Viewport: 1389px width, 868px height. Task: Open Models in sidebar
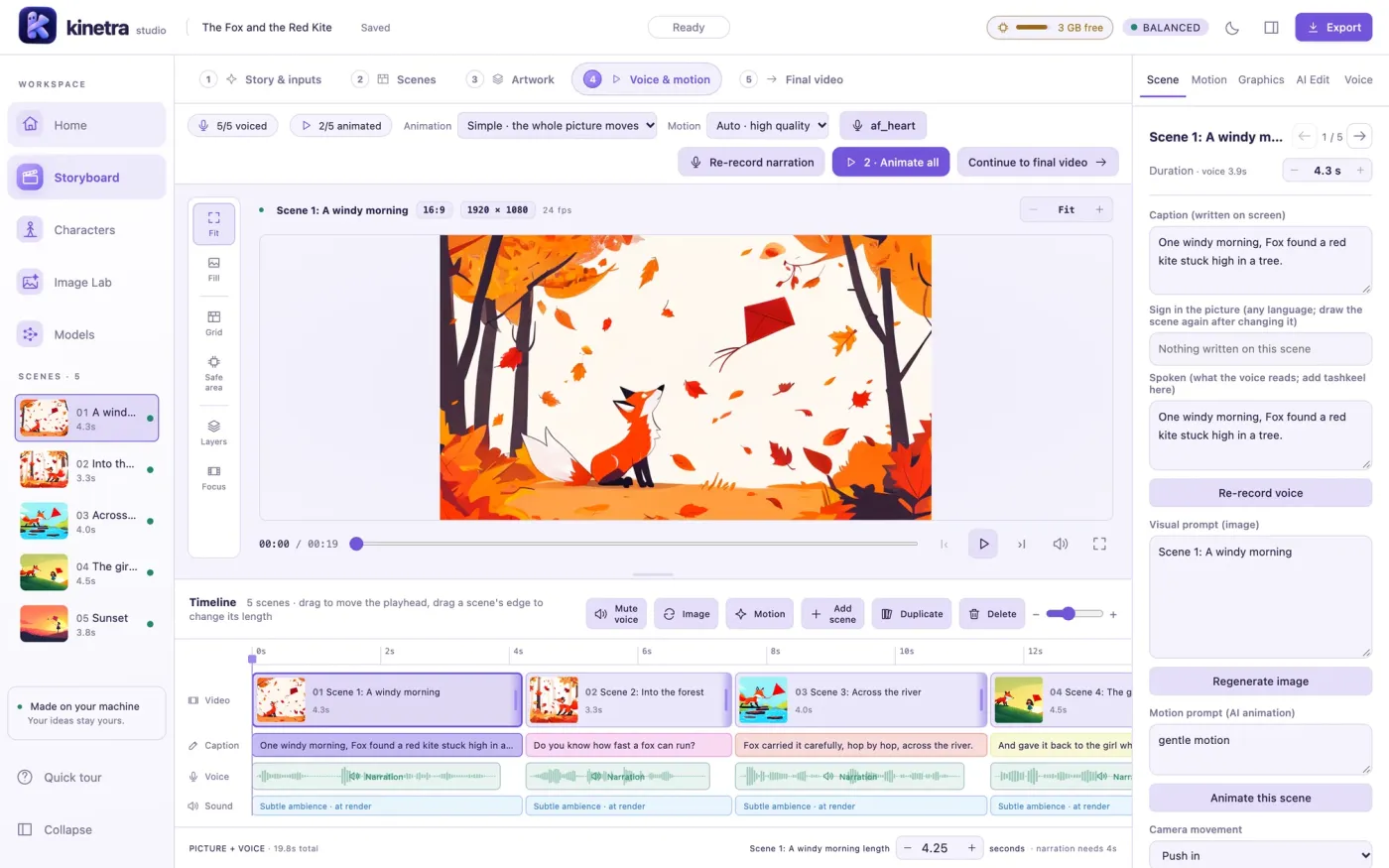click(x=86, y=334)
